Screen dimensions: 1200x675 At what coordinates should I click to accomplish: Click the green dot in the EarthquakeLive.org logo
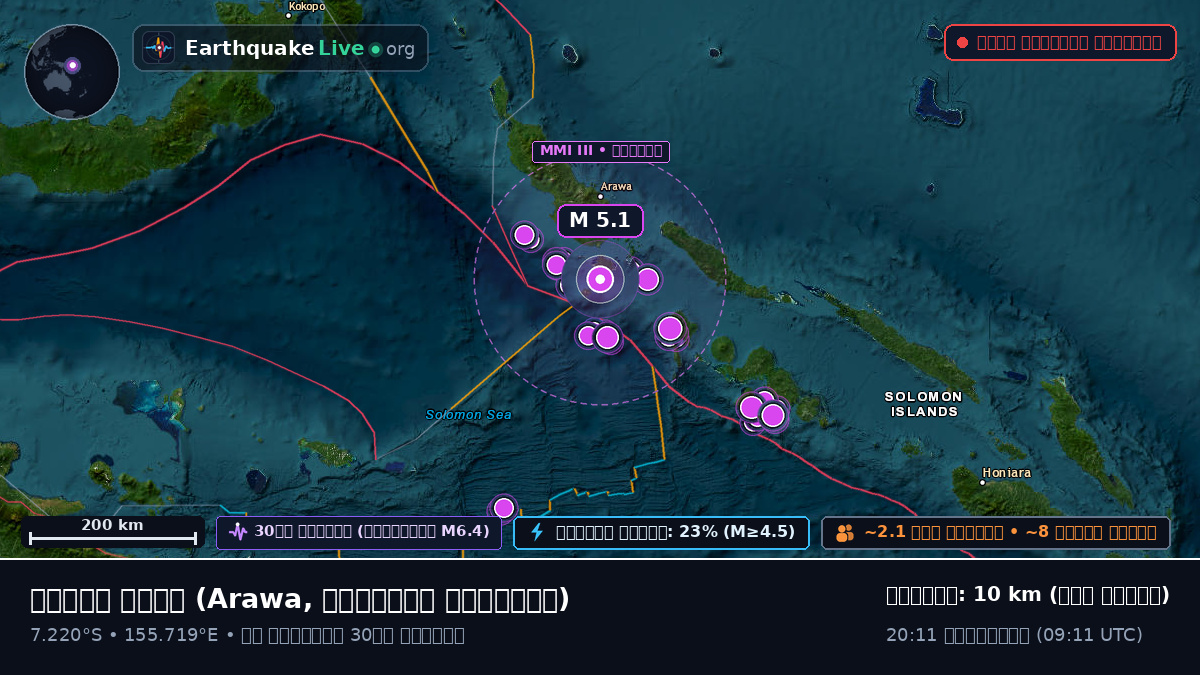375,49
